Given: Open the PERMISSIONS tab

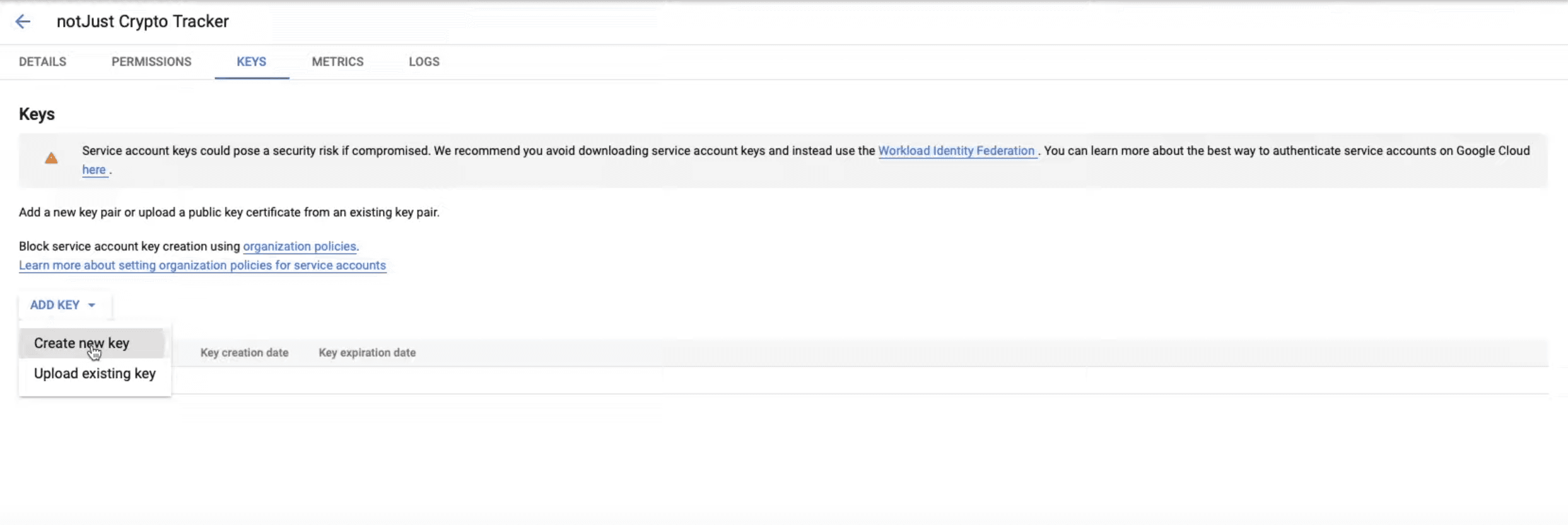Looking at the screenshot, I should pyautogui.click(x=151, y=62).
